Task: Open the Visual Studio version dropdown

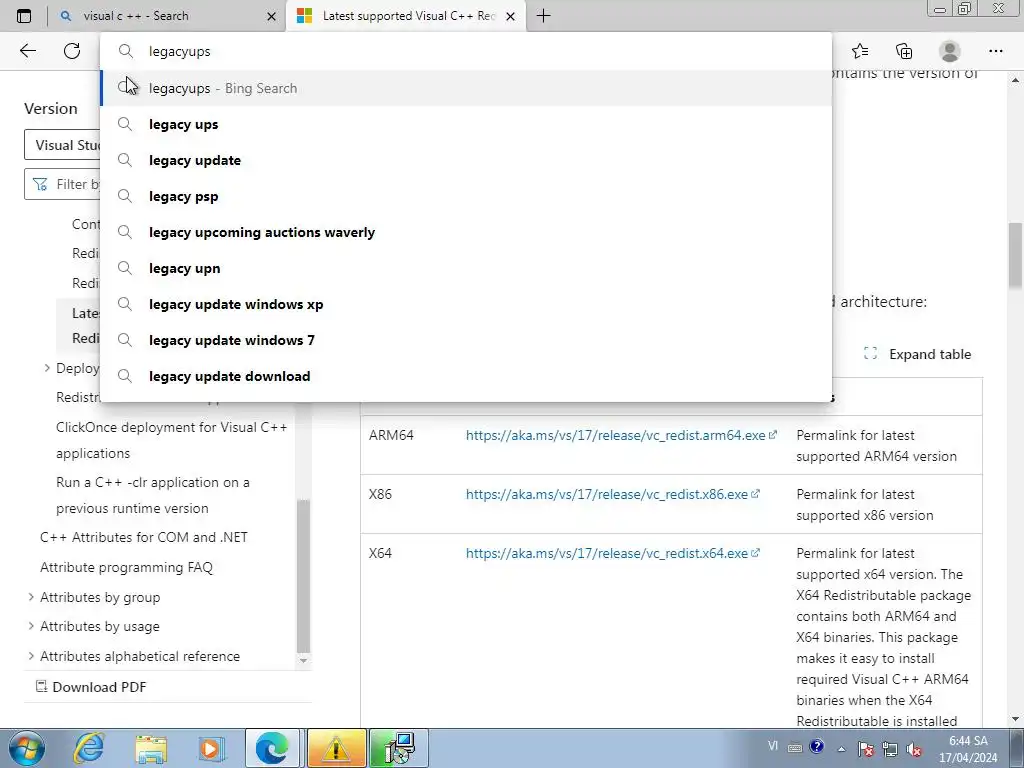Action: point(63,145)
